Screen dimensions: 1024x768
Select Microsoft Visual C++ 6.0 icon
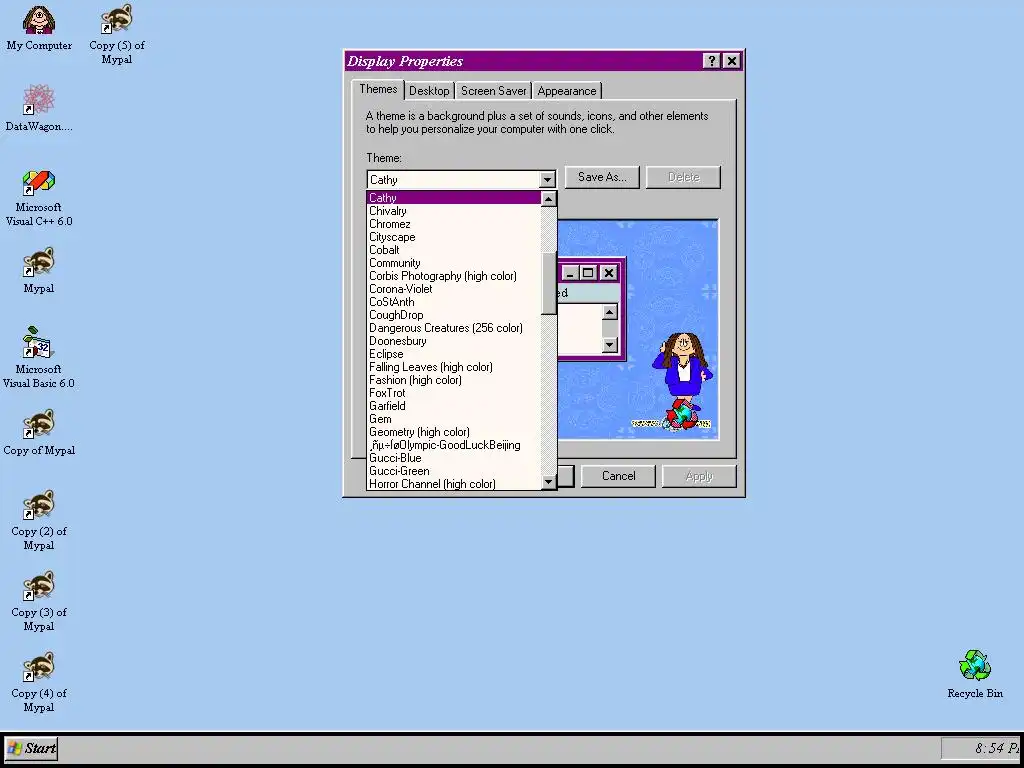point(39,198)
